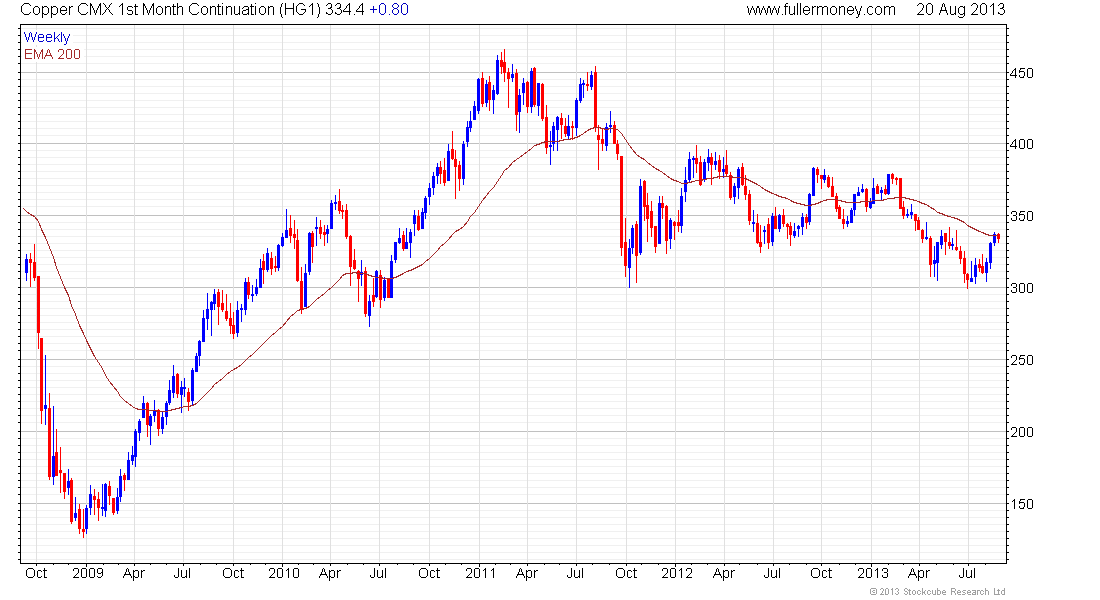Click the 150 price axis label
The width and height of the screenshot is (1100, 600).
[x=1021, y=504]
